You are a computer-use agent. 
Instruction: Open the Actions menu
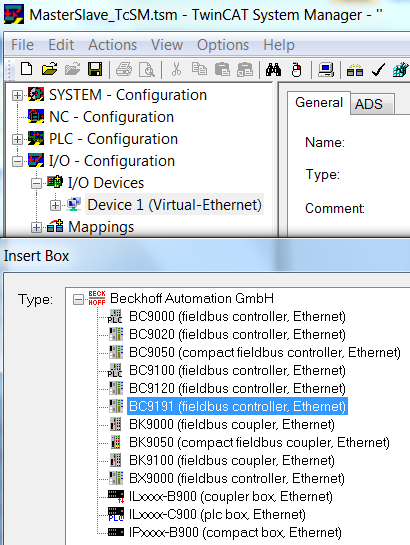[x=113, y=45]
